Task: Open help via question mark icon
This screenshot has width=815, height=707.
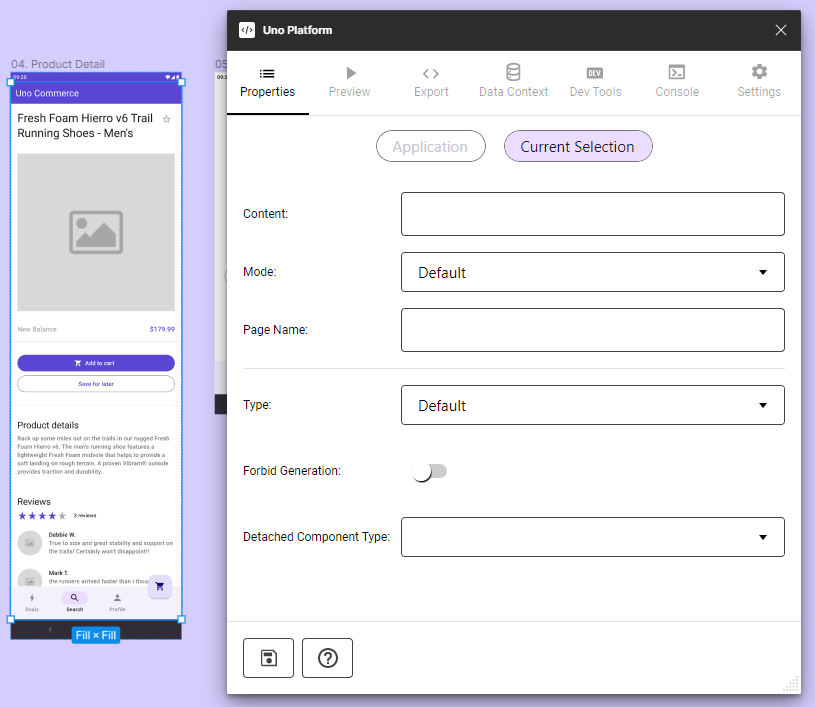Action: click(x=327, y=658)
